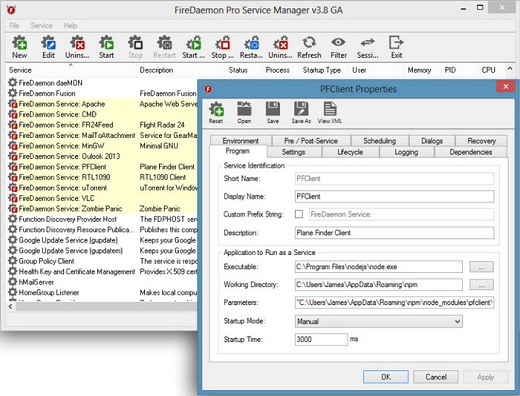This screenshot has height=396, width=520.
Task: Switch to the Dialogs tab
Action: tap(432, 140)
